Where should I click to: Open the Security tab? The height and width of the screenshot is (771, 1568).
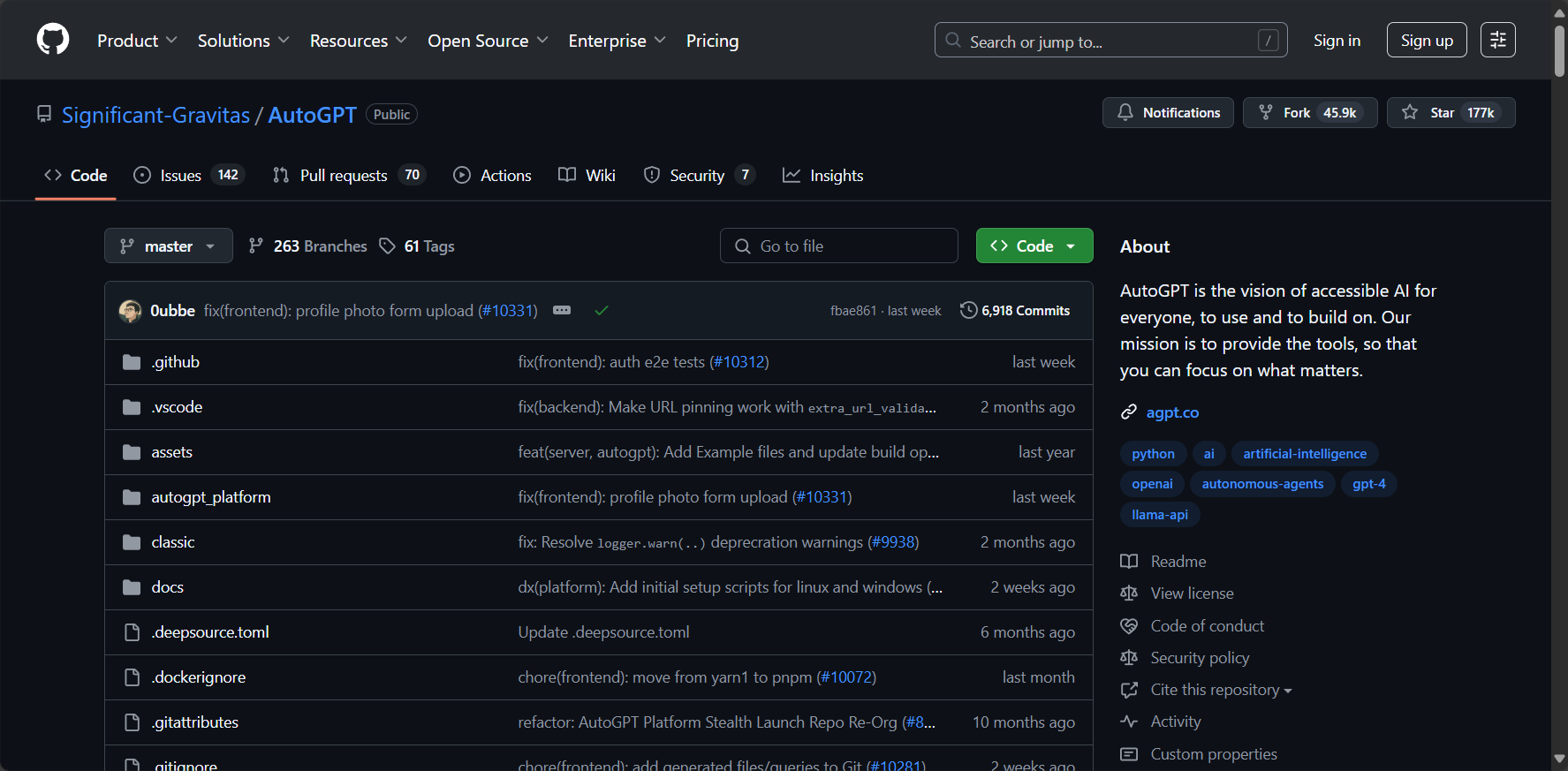pos(699,175)
